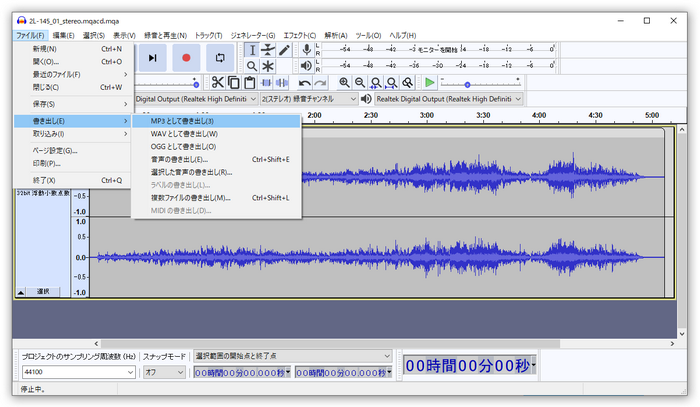Choose 'MP3 として書き出し' from the submenu

[189, 121]
